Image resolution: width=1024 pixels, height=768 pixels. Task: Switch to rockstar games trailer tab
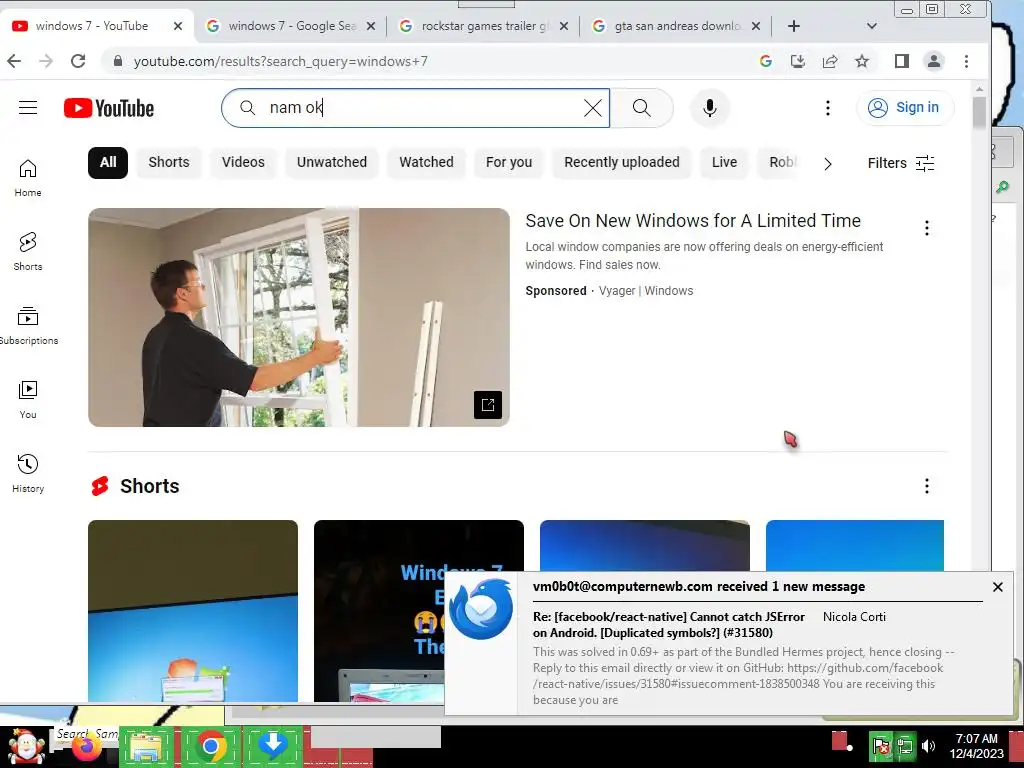485,26
